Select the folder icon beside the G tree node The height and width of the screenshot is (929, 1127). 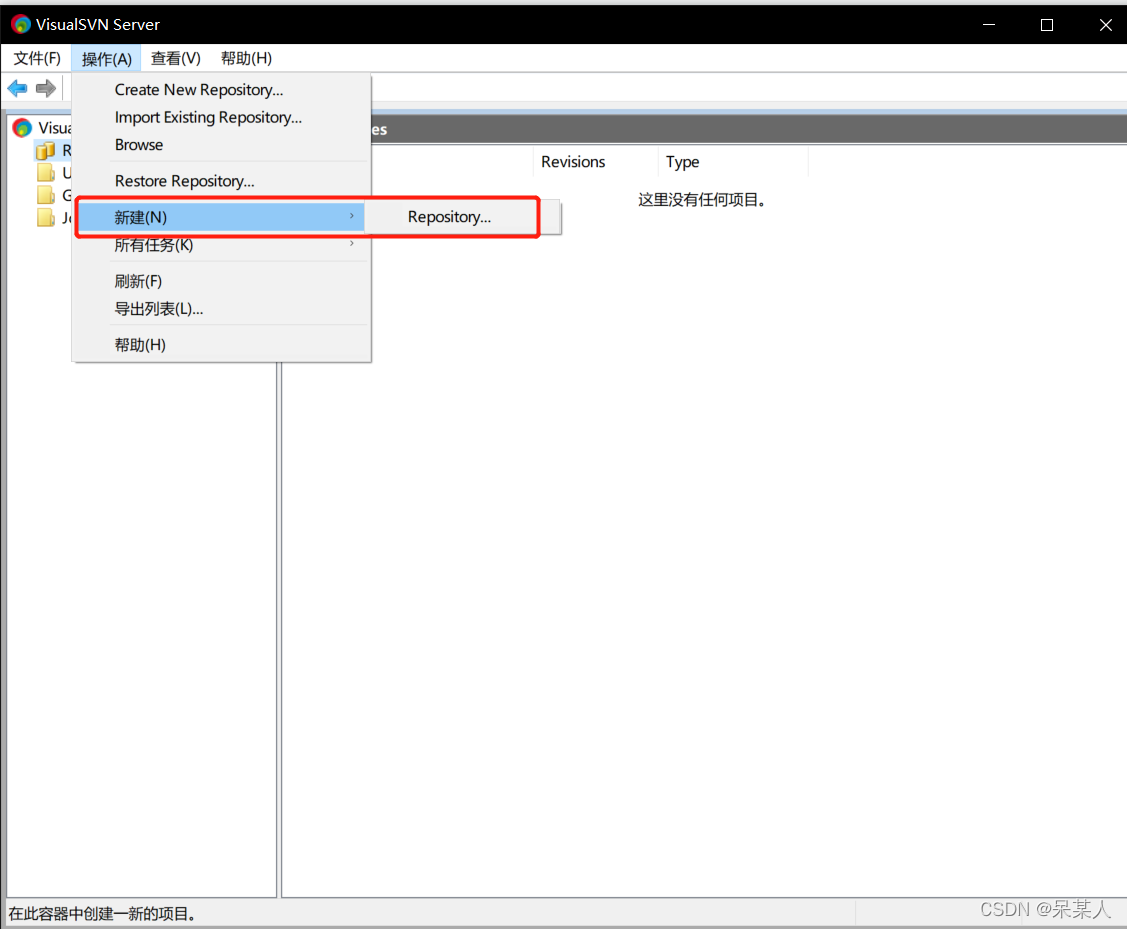46,195
